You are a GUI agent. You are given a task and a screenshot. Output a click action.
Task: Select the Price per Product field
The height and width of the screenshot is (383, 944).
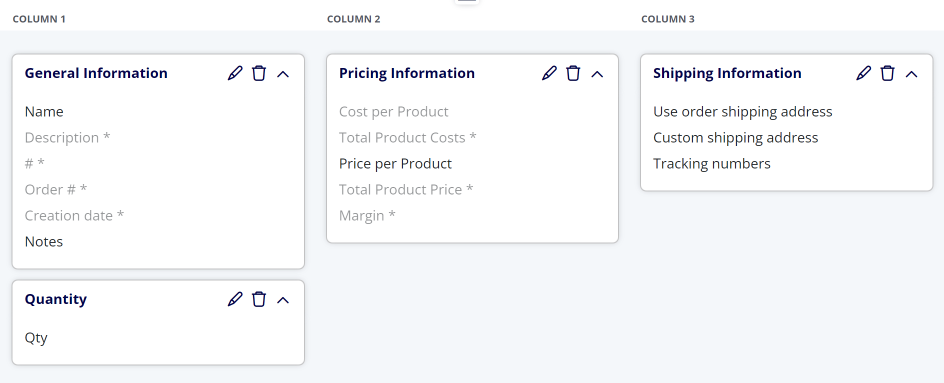click(x=396, y=164)
